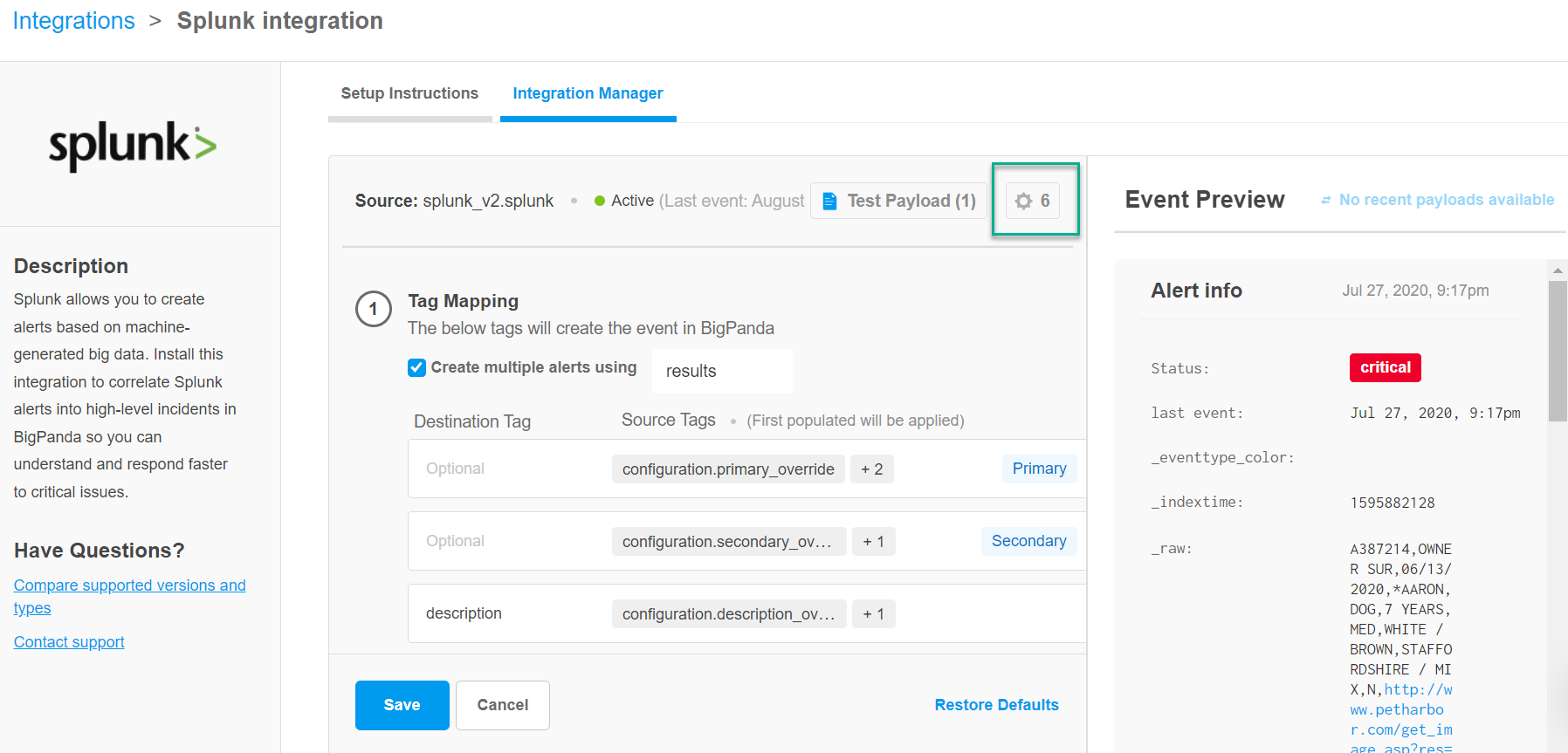The width and height of the screenshot is (1568, 753).
Task: Click the last event value Jul 27, 2020, 9:17pm
Action: coord(1435,413)
